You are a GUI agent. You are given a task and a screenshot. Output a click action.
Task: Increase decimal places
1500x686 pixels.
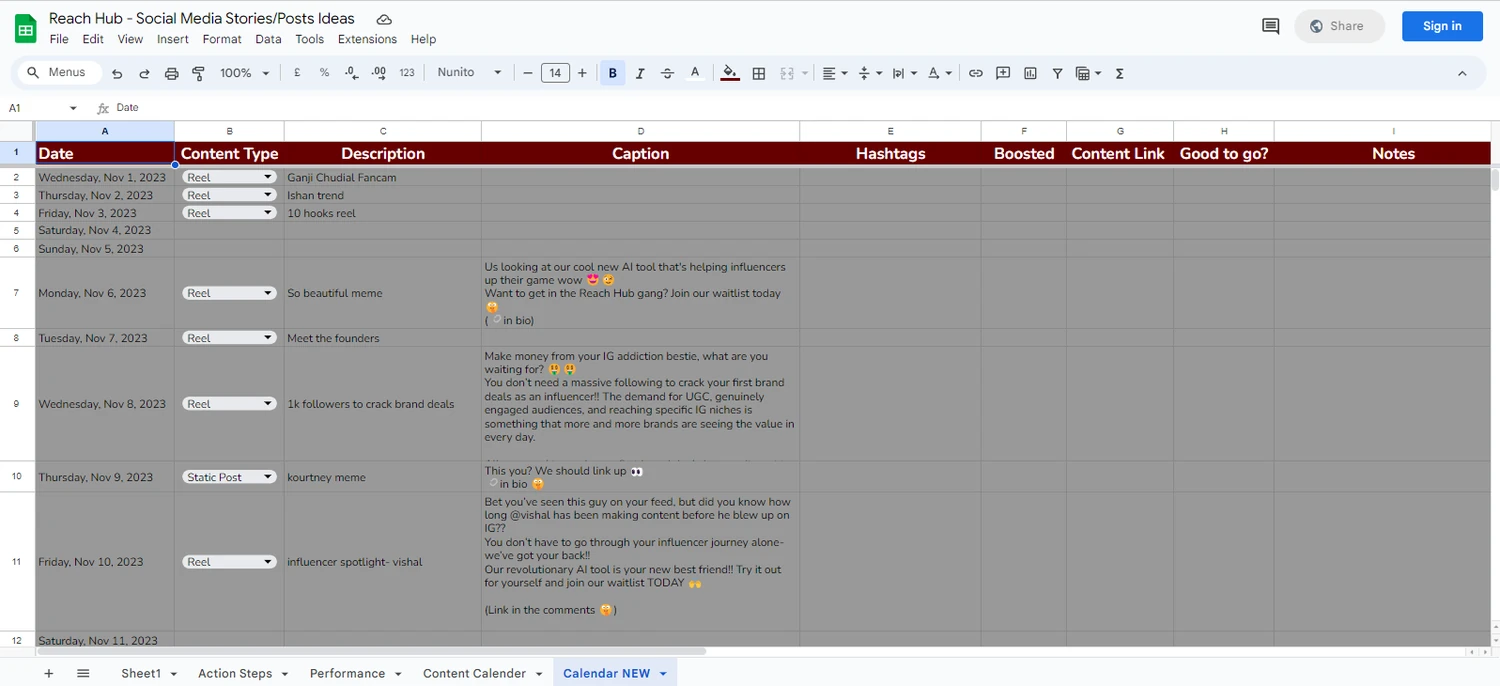tap(378, 73)
